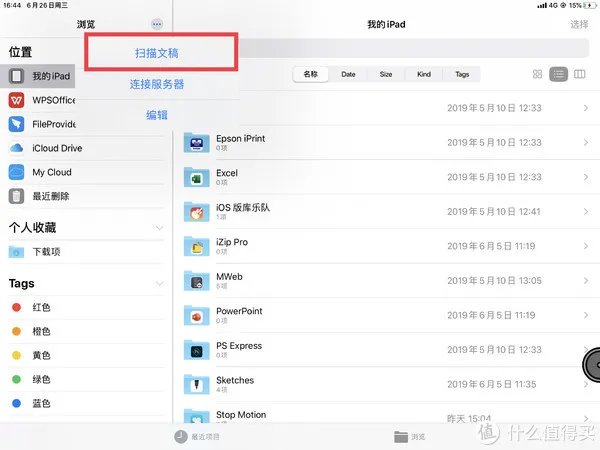Open the Epson iPrint folder icon
The image size is (600, 450).
pyautogui.click(x=197, y=142)
